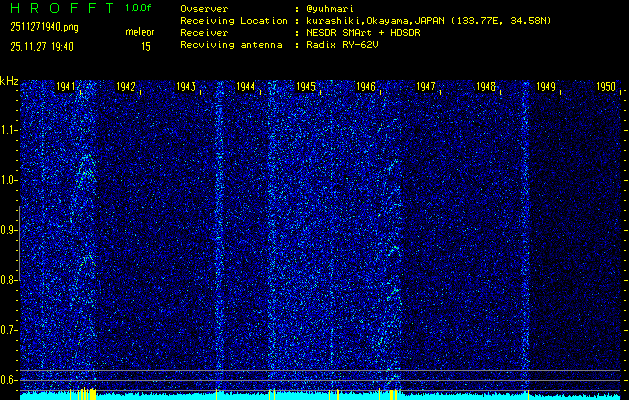Click the 'Receiving Location' label
The image size is (629, 400).
(x=234, y=21)
